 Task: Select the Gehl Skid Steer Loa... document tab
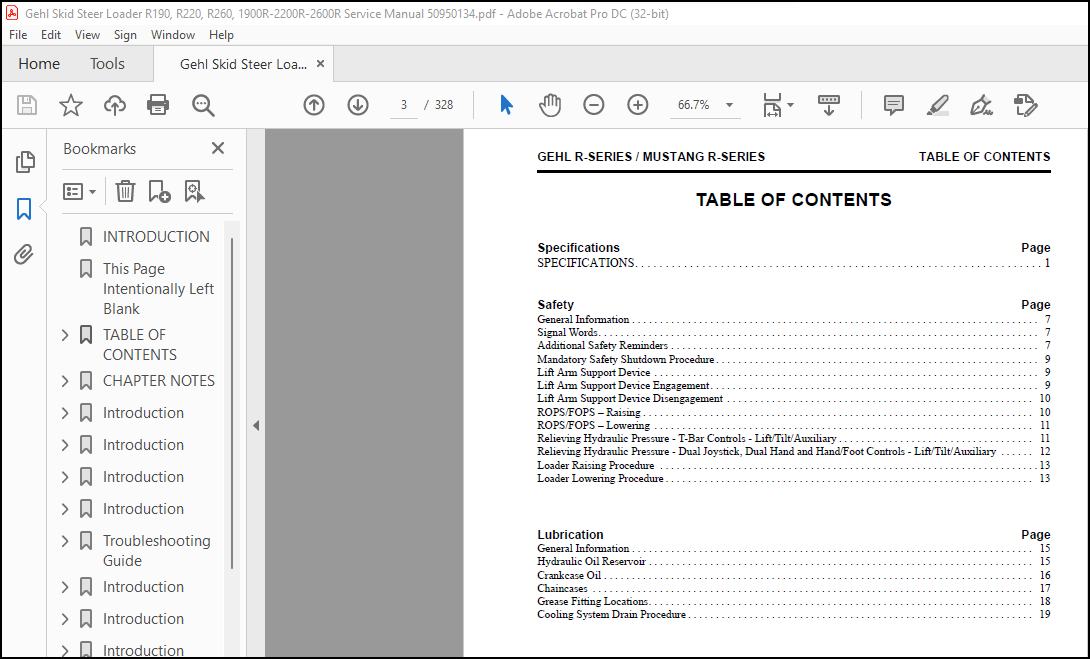243,64
